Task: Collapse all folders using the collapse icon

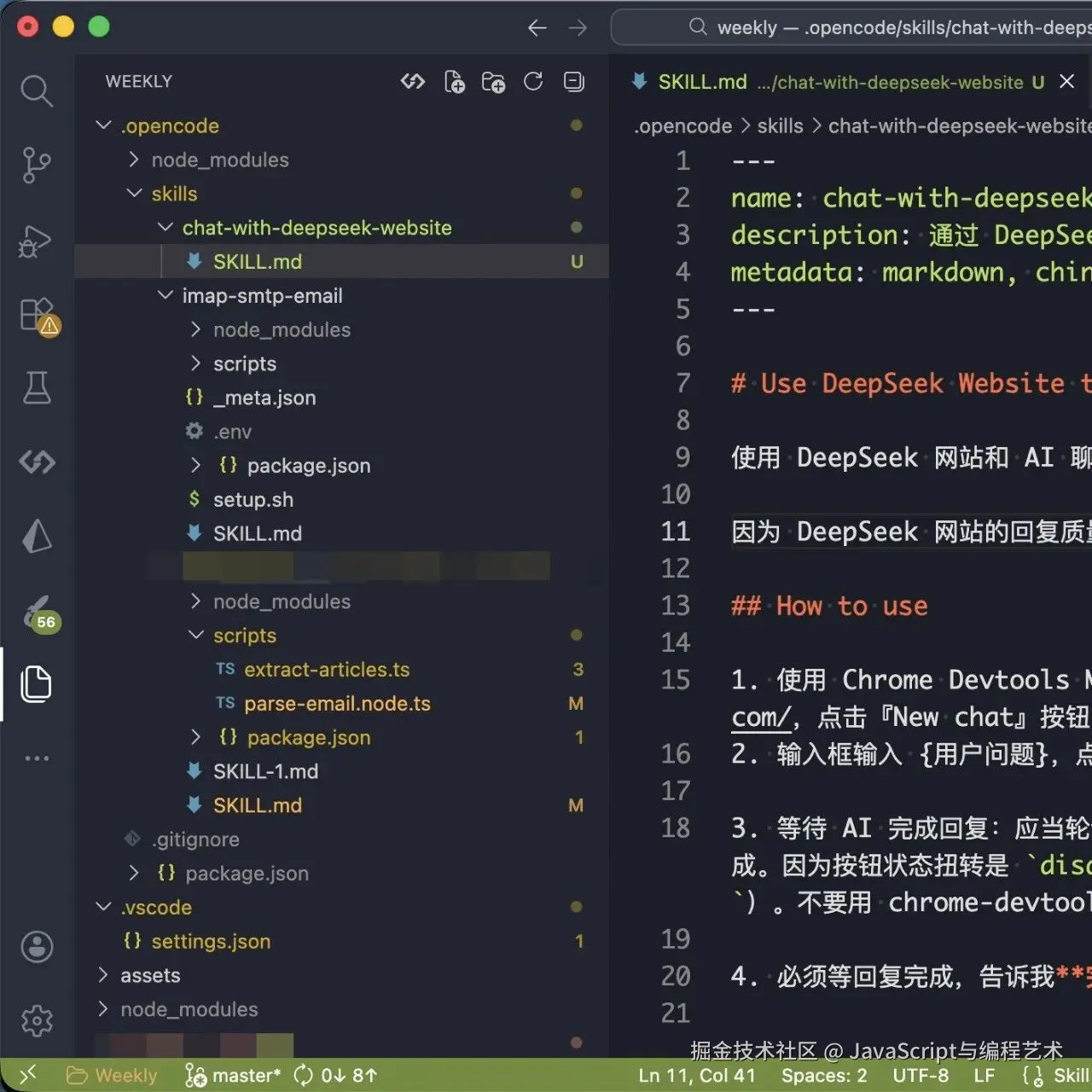Action: (x=572, y=81)
